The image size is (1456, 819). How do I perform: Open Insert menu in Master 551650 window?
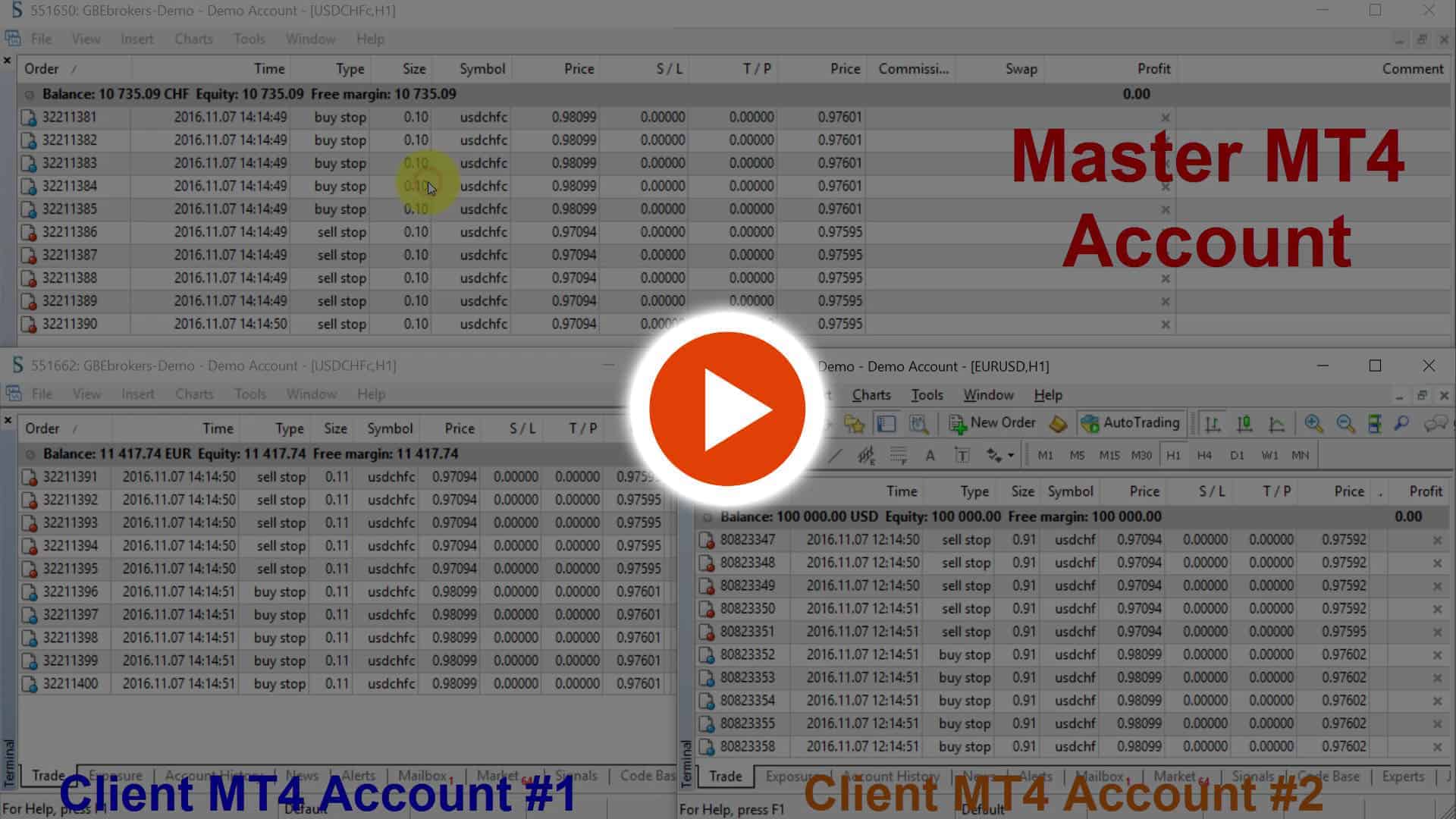tap(136, 39)
